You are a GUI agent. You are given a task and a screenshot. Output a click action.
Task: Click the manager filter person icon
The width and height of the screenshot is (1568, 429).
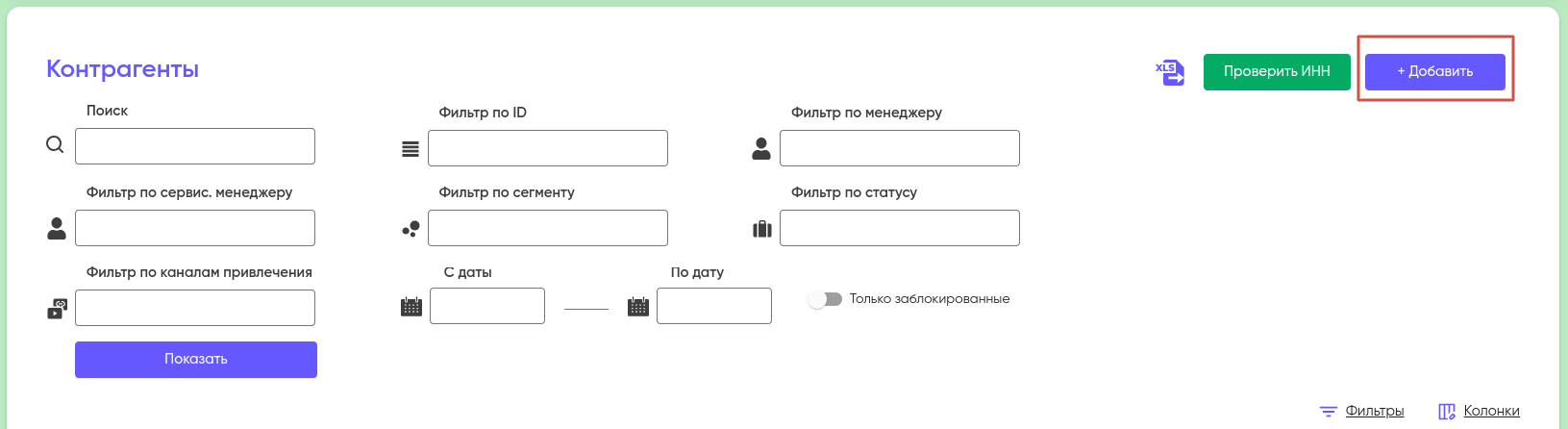pyautogui.click(x=761, y=148)
